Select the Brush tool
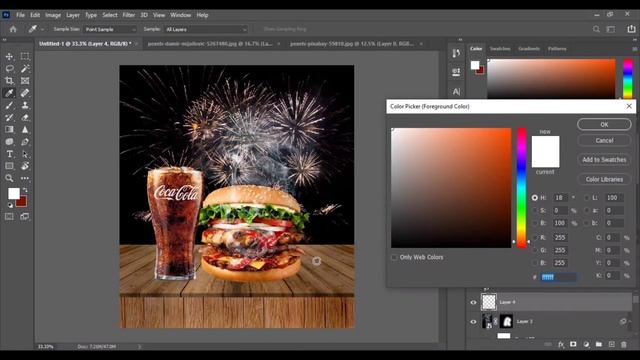Viewport: 640px width, 360px height. [9, 105]
